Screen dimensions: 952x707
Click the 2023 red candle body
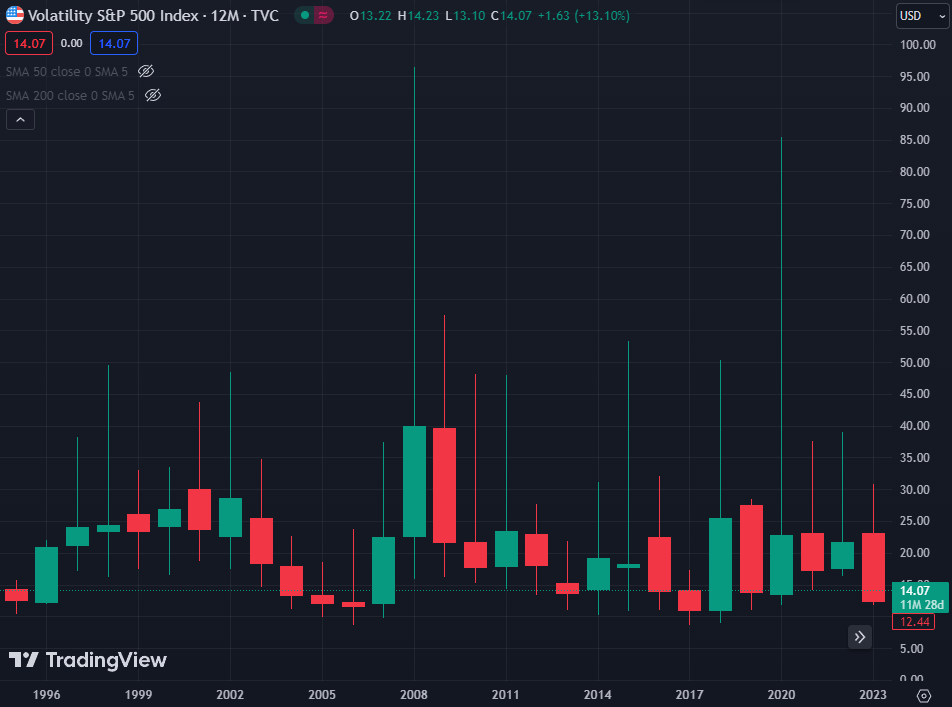(x=874, y=568)
